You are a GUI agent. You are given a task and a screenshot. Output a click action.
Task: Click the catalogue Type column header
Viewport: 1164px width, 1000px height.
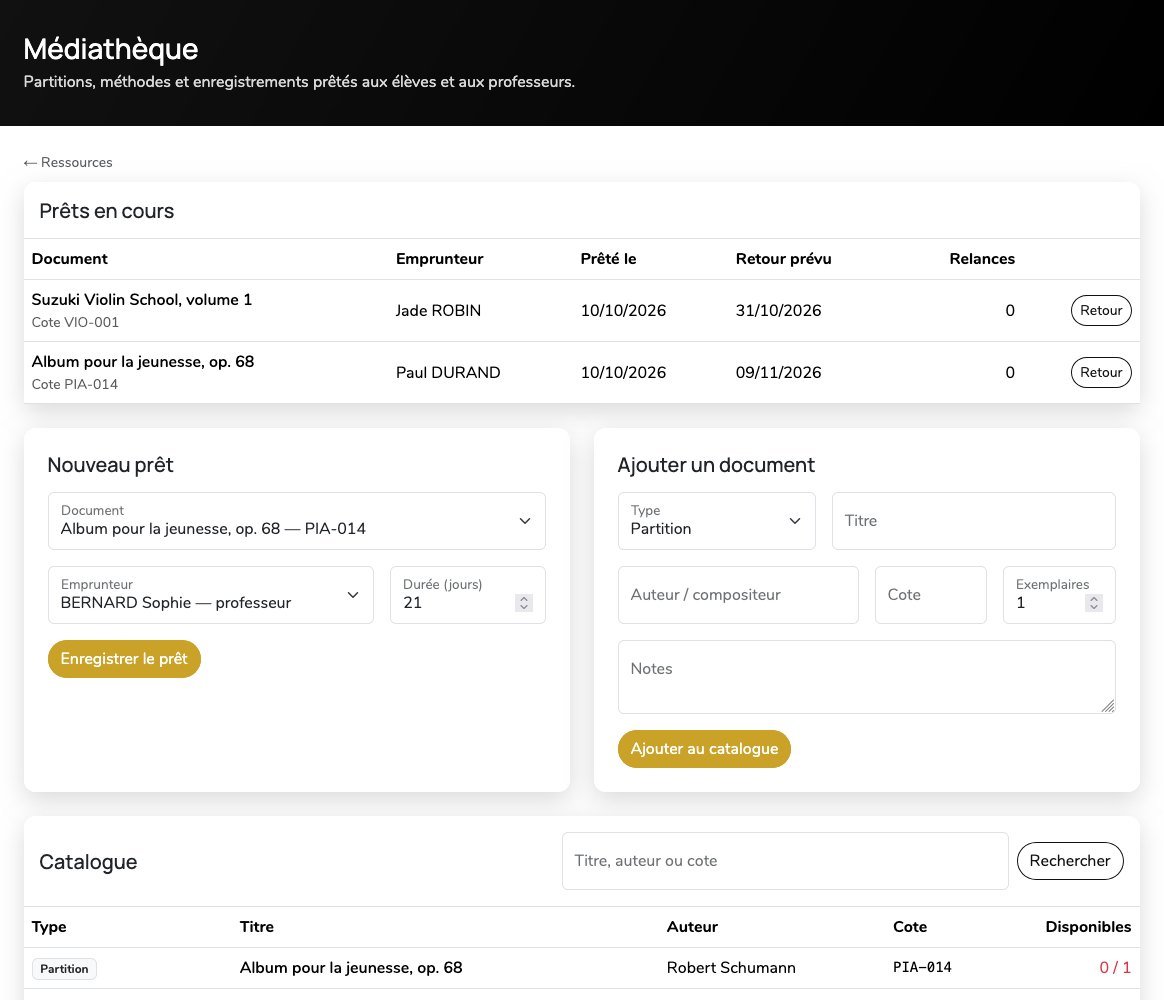49,927
